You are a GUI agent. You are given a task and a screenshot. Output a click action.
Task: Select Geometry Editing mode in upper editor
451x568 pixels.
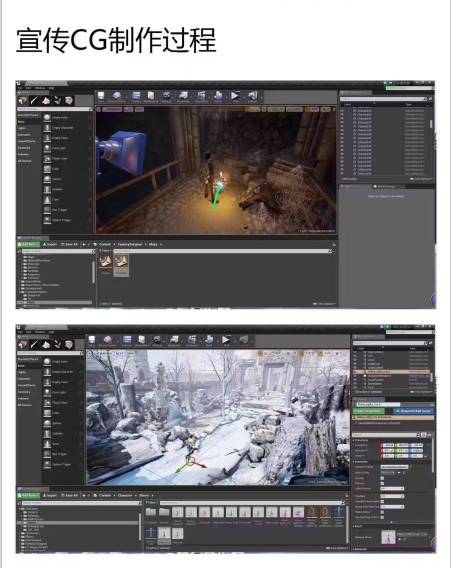point(69,100)
